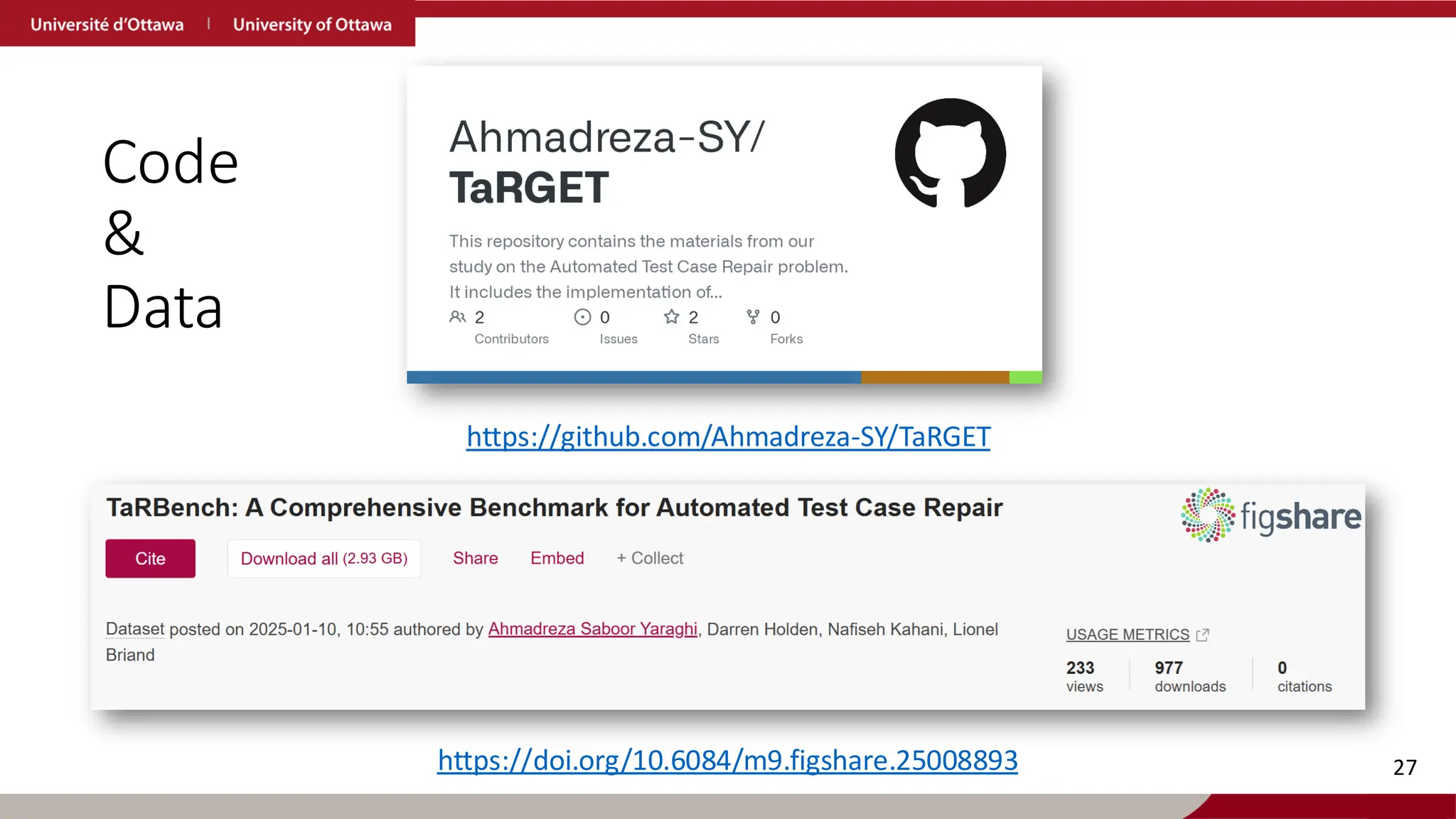Click the stars icon
This screenshot has width=1456, height=819.
(x=672, y=316)
